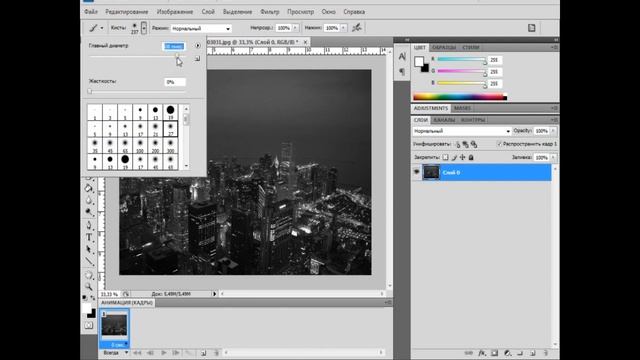
Task: Open the Редактирование menu
Action: click(x=127, y=12)
